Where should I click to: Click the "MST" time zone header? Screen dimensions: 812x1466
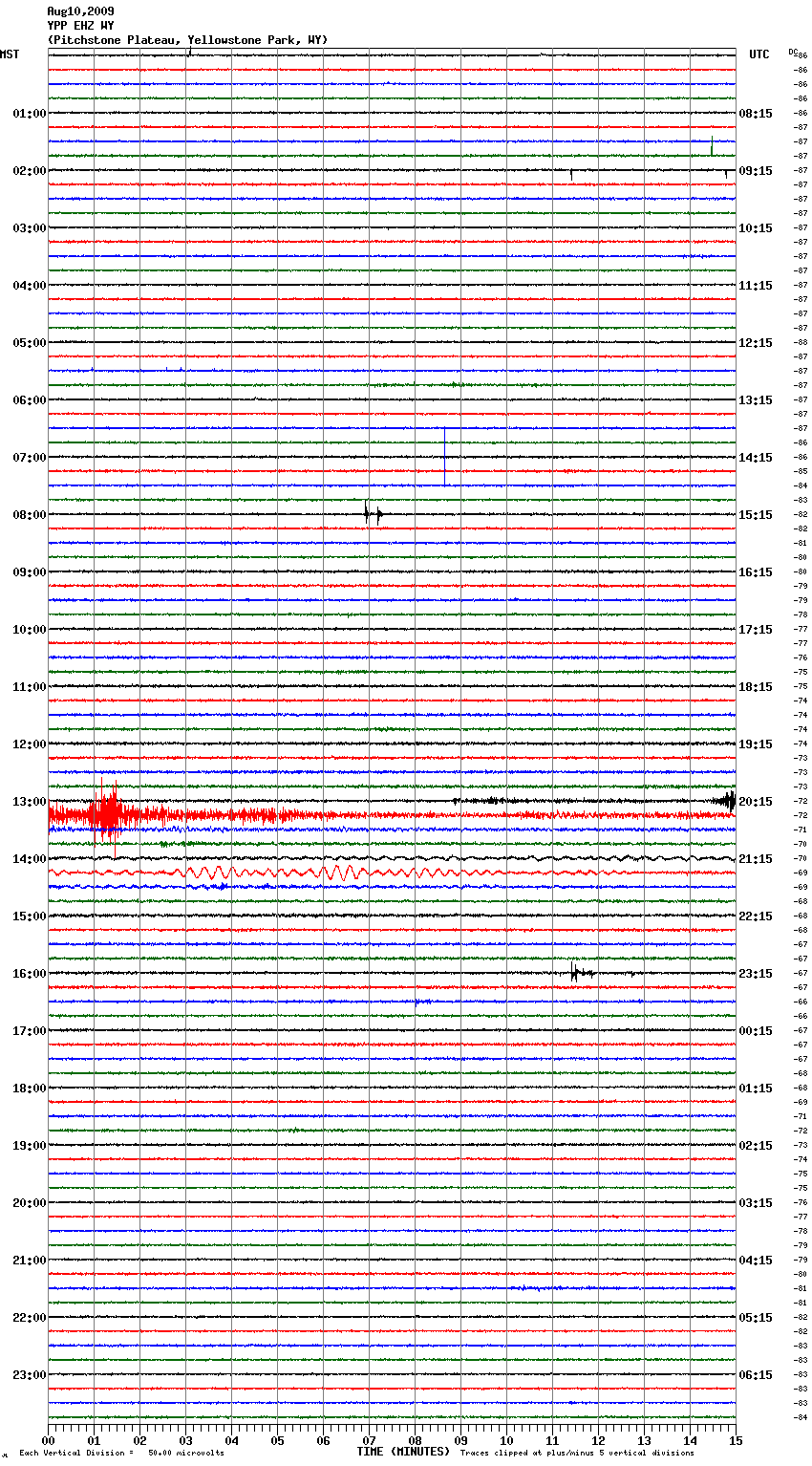tap(10, 54)
